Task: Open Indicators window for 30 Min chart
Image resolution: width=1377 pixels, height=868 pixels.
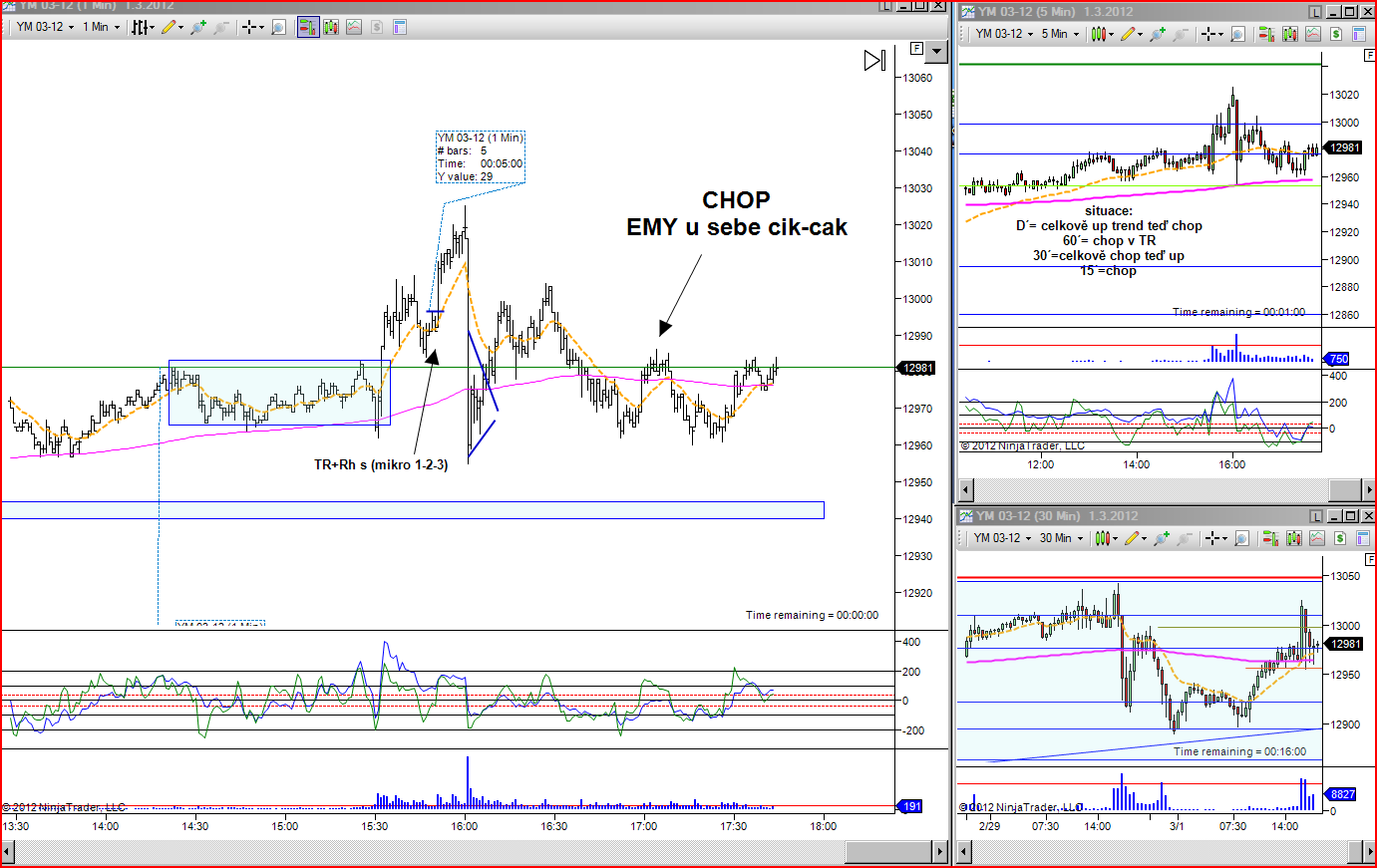Action: [x=1317, y=538]
